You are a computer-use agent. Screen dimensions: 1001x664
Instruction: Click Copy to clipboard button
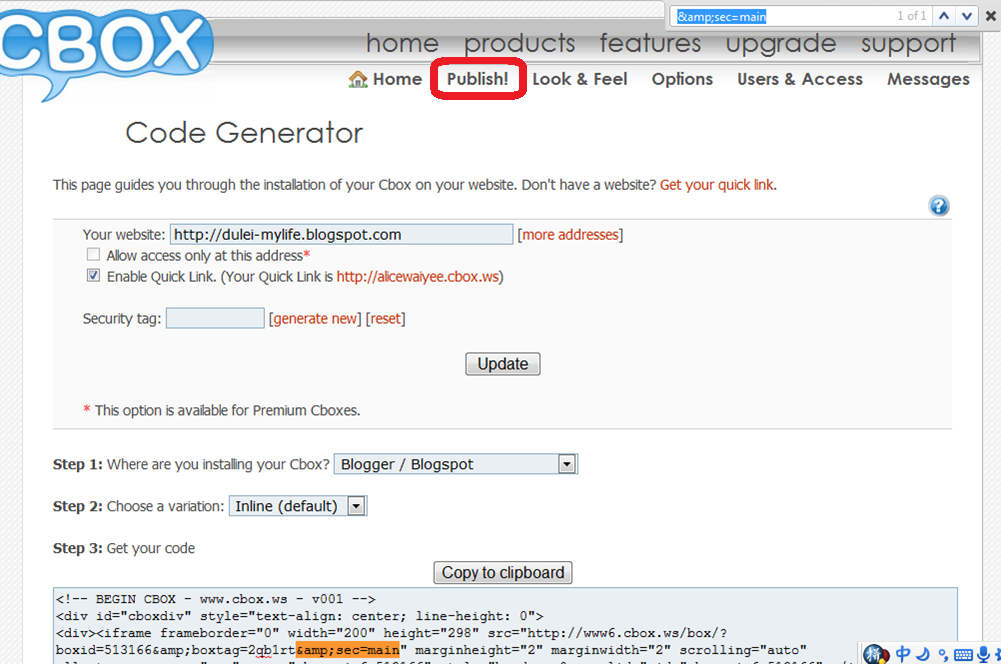coord(502,573)
